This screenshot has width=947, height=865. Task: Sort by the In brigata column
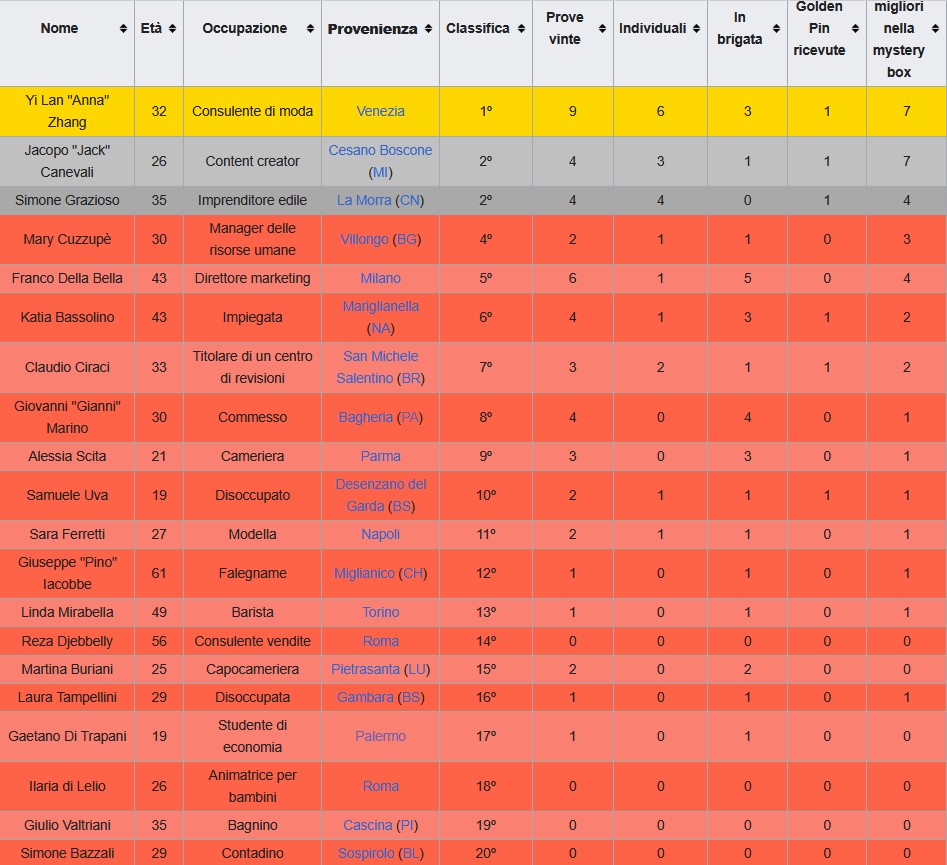776,28
